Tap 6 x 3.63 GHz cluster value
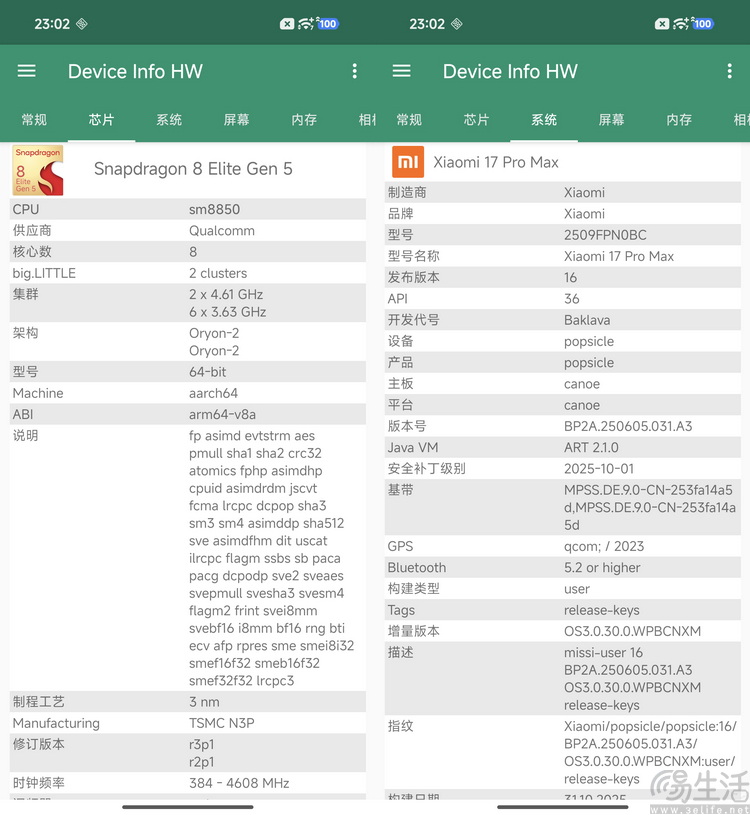The width and height of the screenshot is (750, 815). (x=228, y=312)
